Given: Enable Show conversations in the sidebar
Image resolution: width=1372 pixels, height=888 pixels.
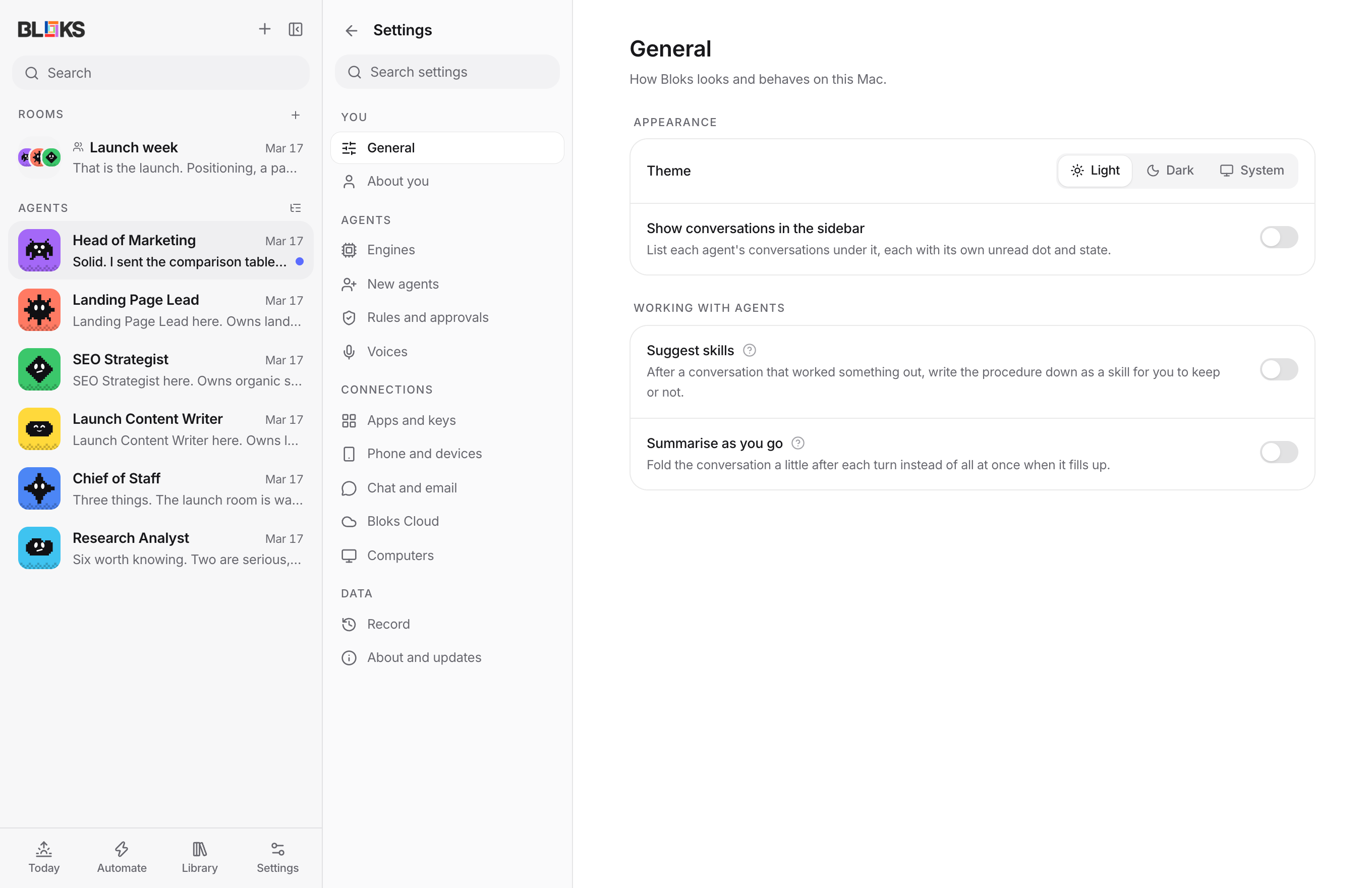Looking at the screenshot, I should tap(1279, 237).
